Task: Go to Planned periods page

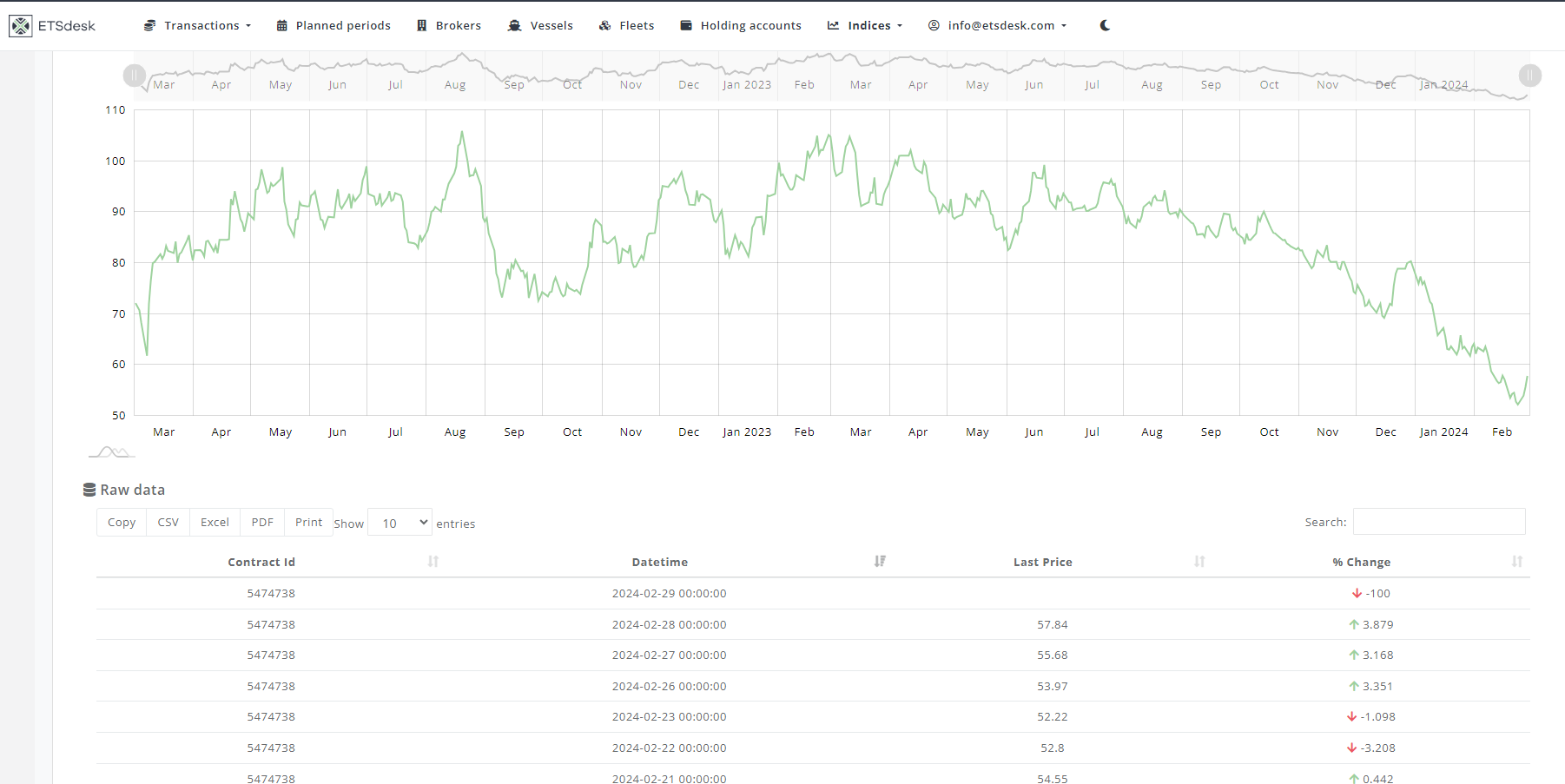Action: point(333,25)
